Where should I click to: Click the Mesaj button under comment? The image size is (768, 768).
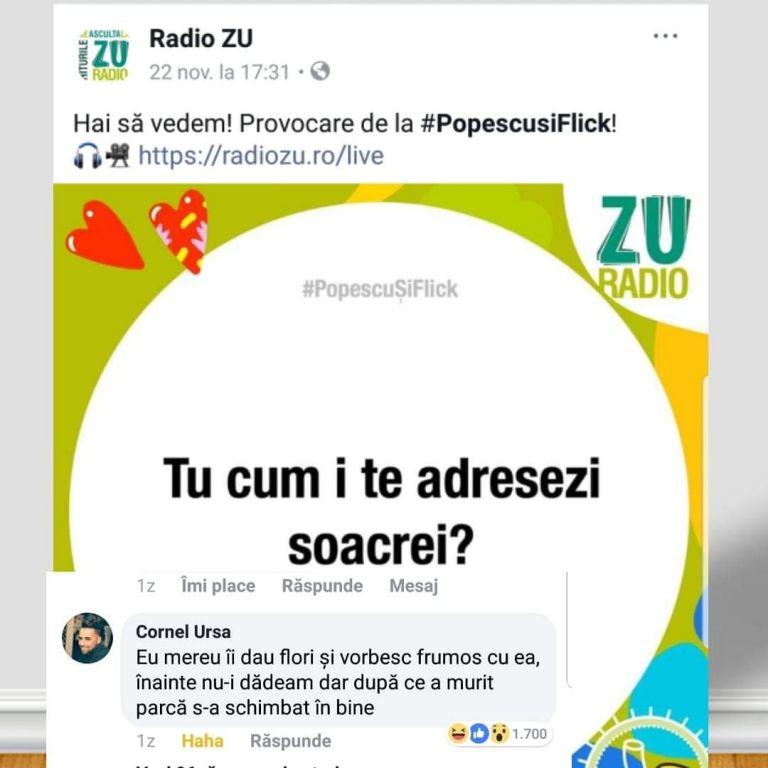tap(413, 586)
